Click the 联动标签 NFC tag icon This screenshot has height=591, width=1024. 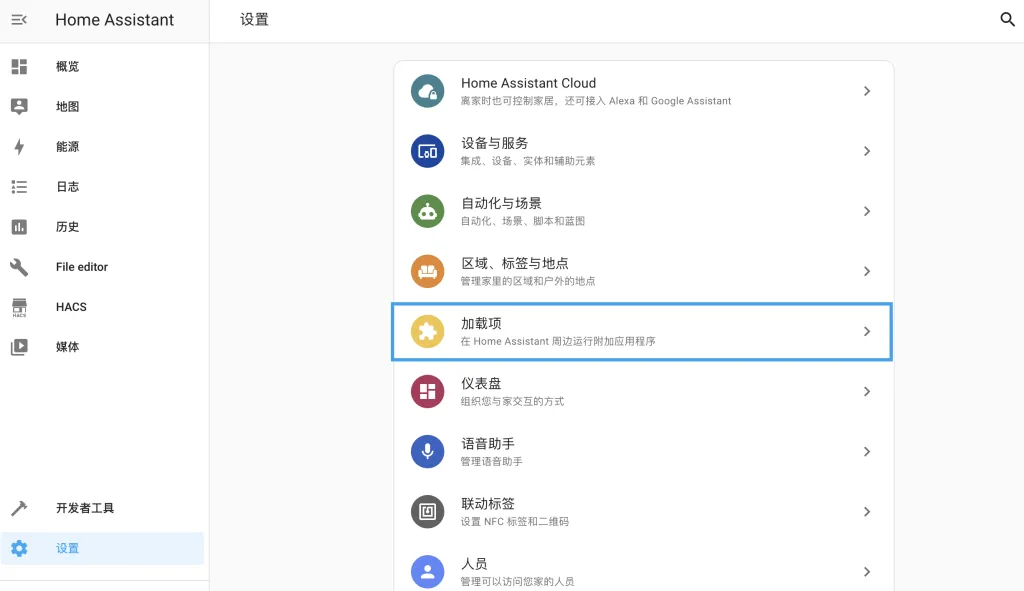click(428, 512)
